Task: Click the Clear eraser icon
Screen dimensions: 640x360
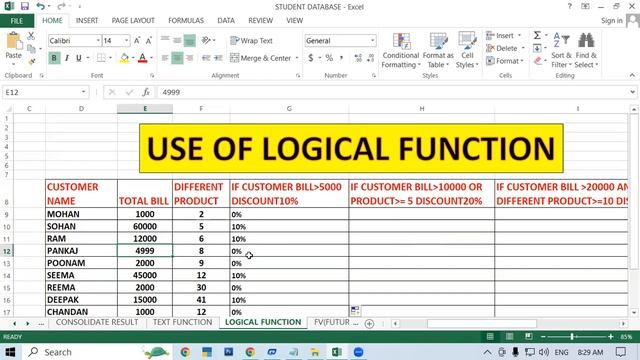Action: tap(537, 61)
